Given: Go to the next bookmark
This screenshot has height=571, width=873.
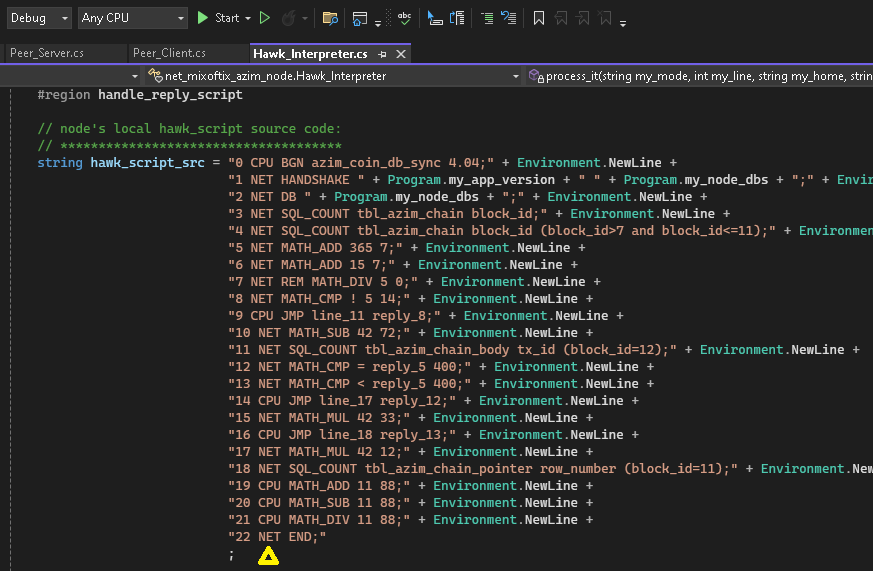Looking at the screenshot, I should (x=583, y=18).
